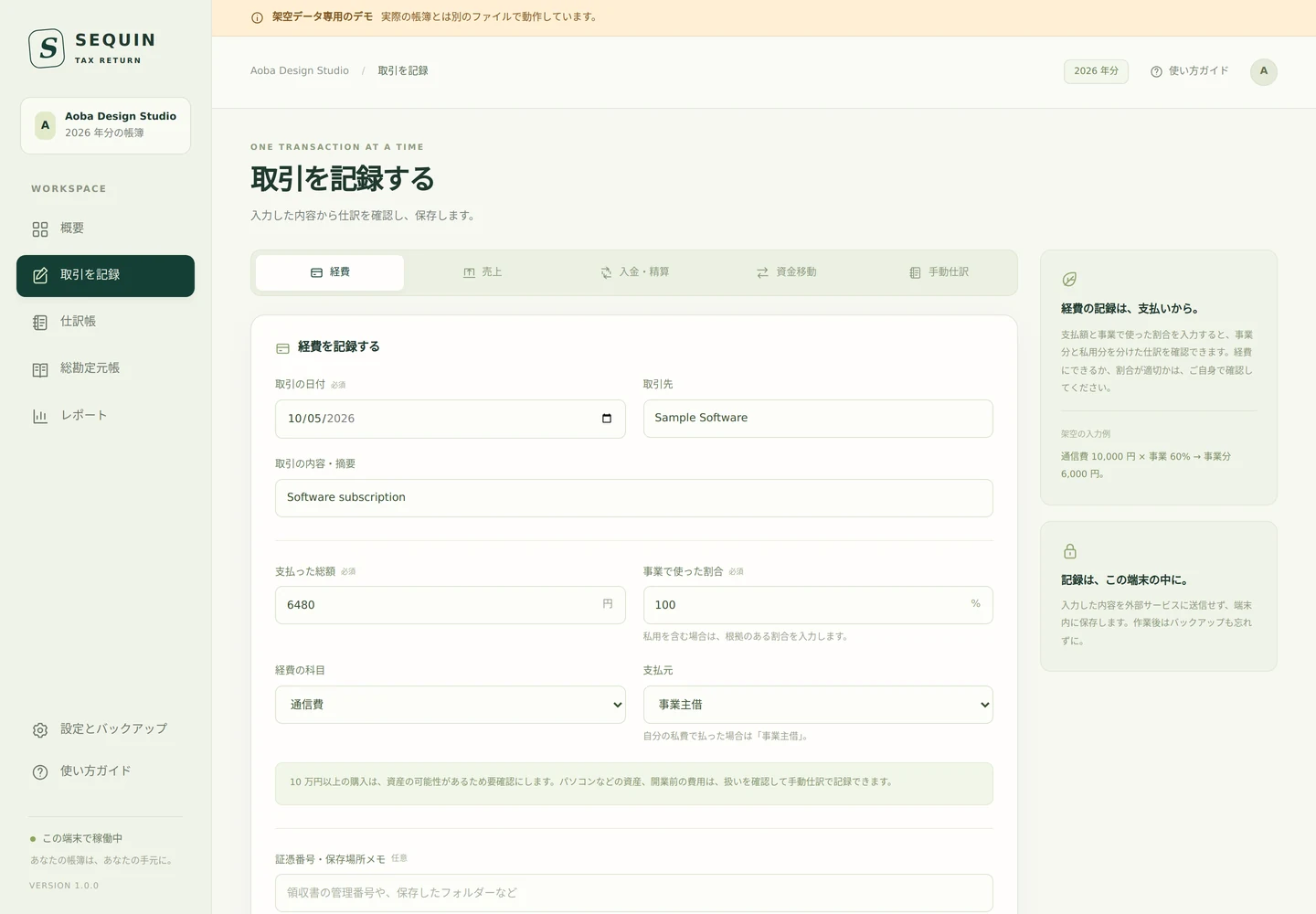Click the 取引を記録 pencil icon in sidebar
The height and width of the screenshot is (914, 1316).
click(40, 276)
